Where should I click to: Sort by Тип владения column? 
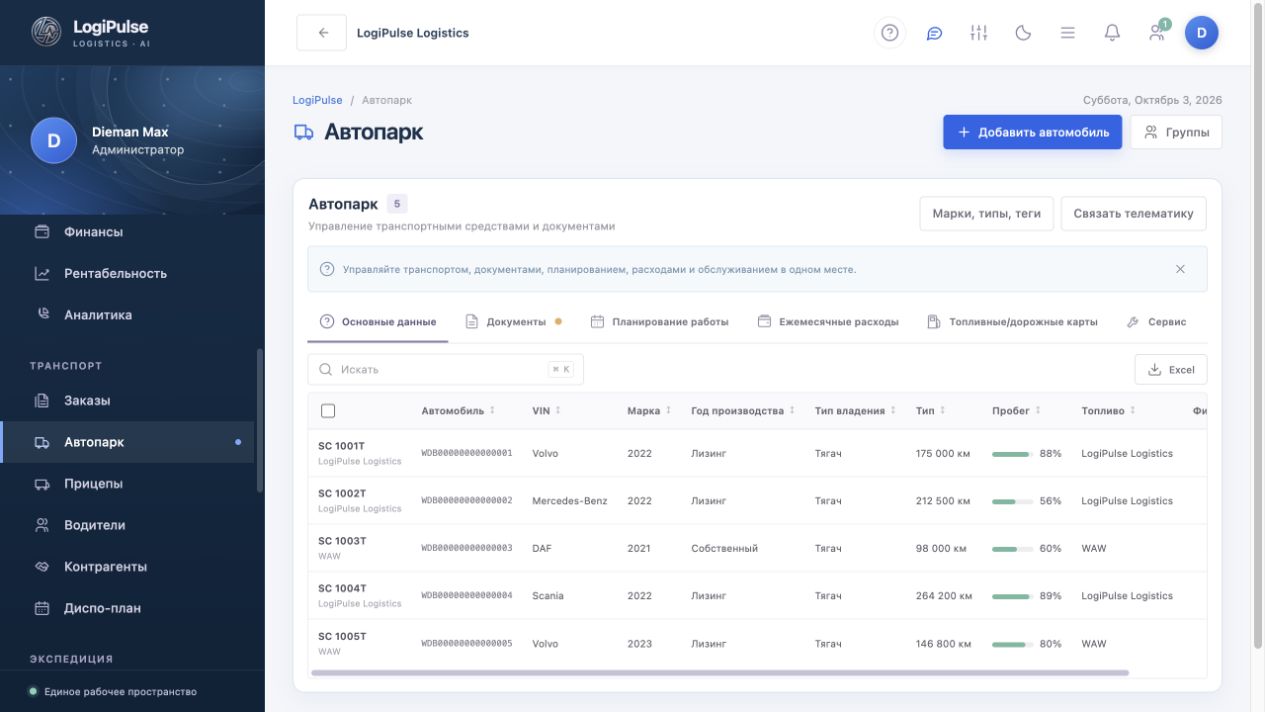[855, 411]
